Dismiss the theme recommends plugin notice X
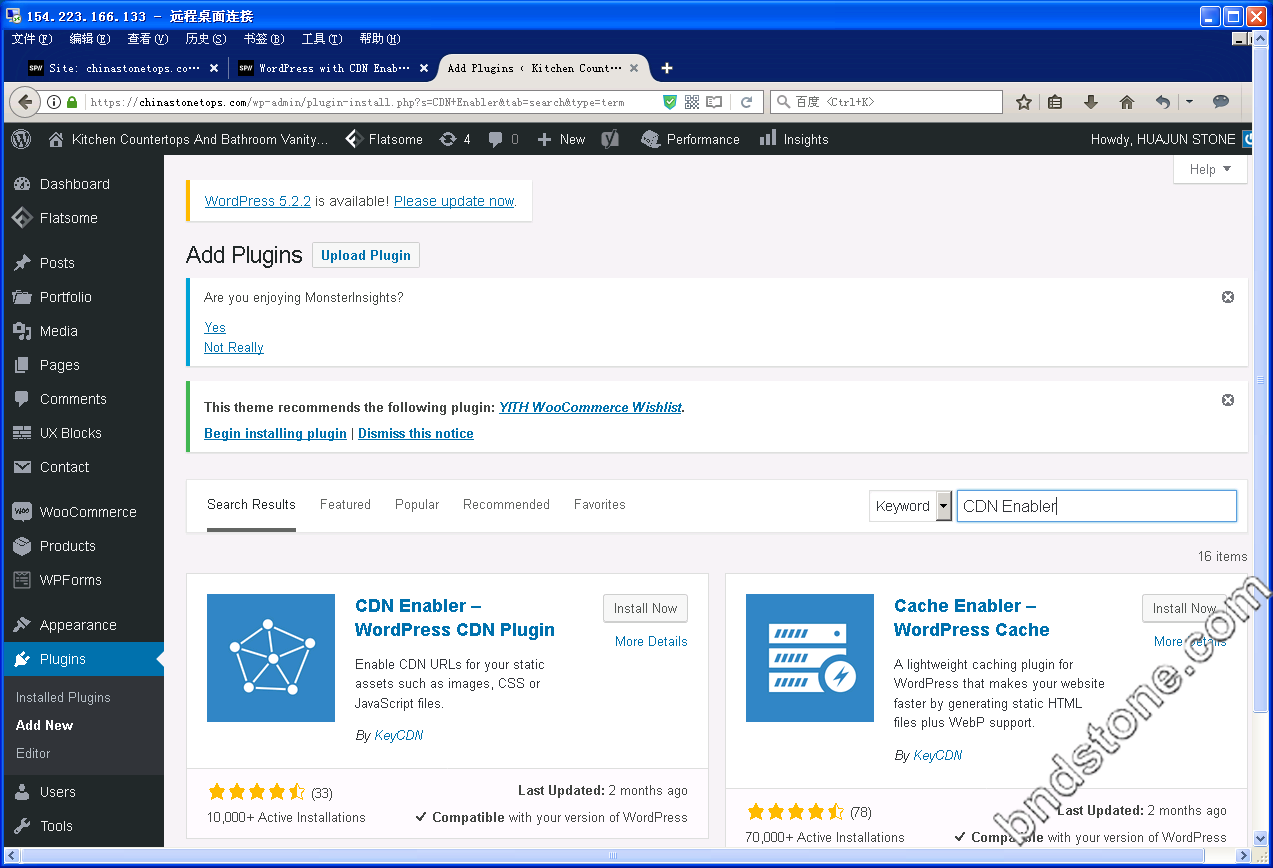This screenshot has height=868, width=1273. [x=1228, y=400]
